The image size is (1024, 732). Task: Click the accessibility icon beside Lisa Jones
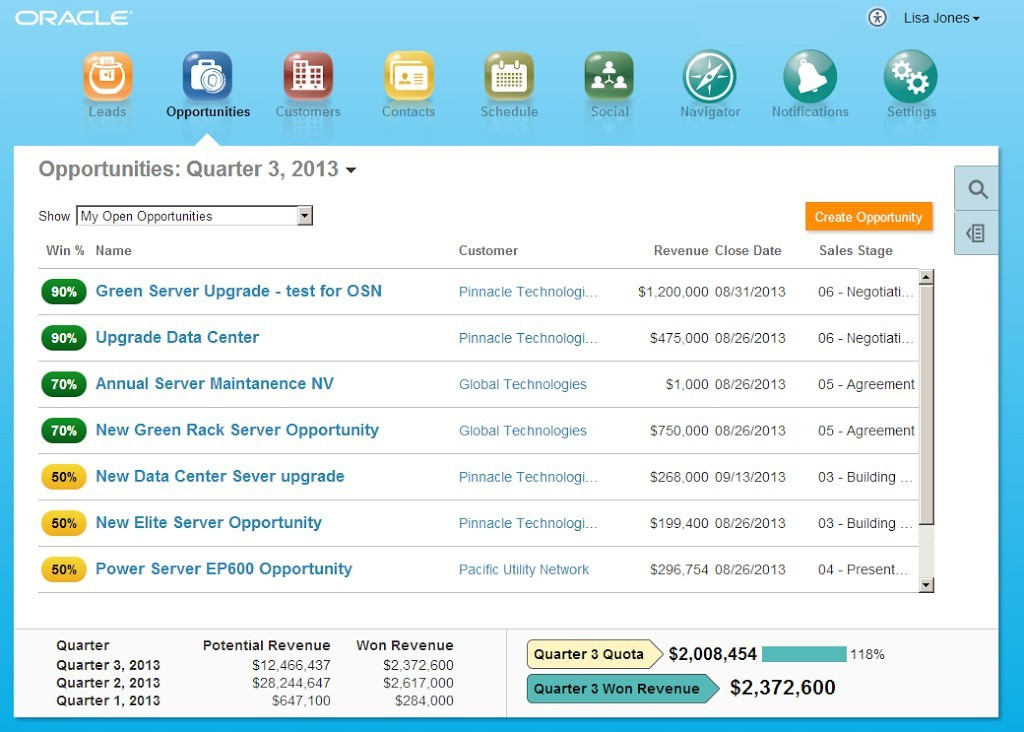pyautogui.click(x=877, y=18)
